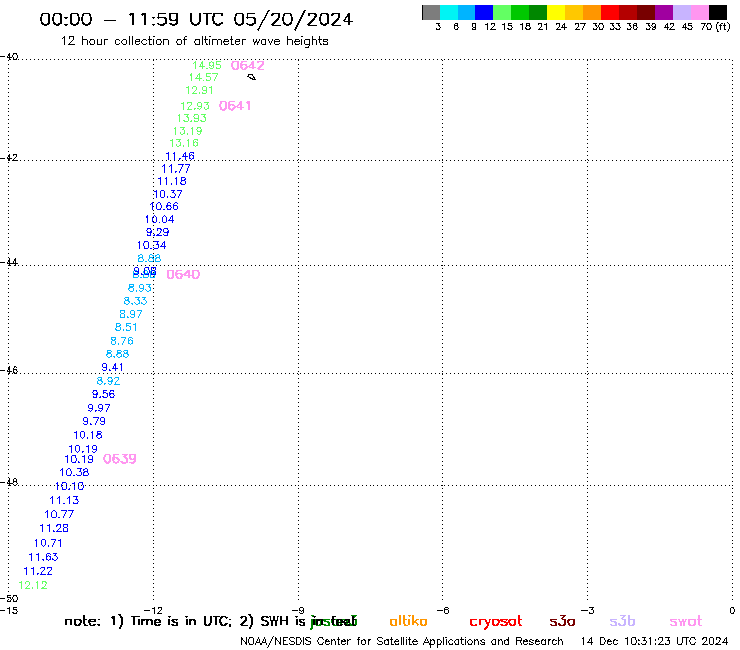Select the 12.93 wave height reading
740x650 pixels.
point(195,106)
